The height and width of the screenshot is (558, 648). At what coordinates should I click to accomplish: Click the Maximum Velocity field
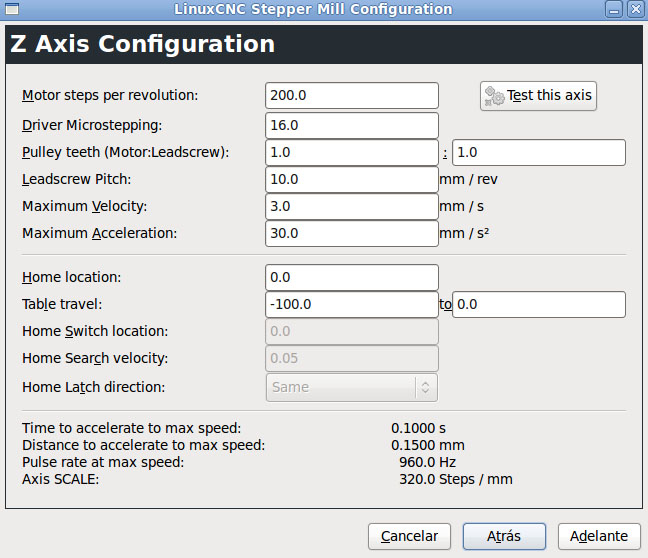352,206
